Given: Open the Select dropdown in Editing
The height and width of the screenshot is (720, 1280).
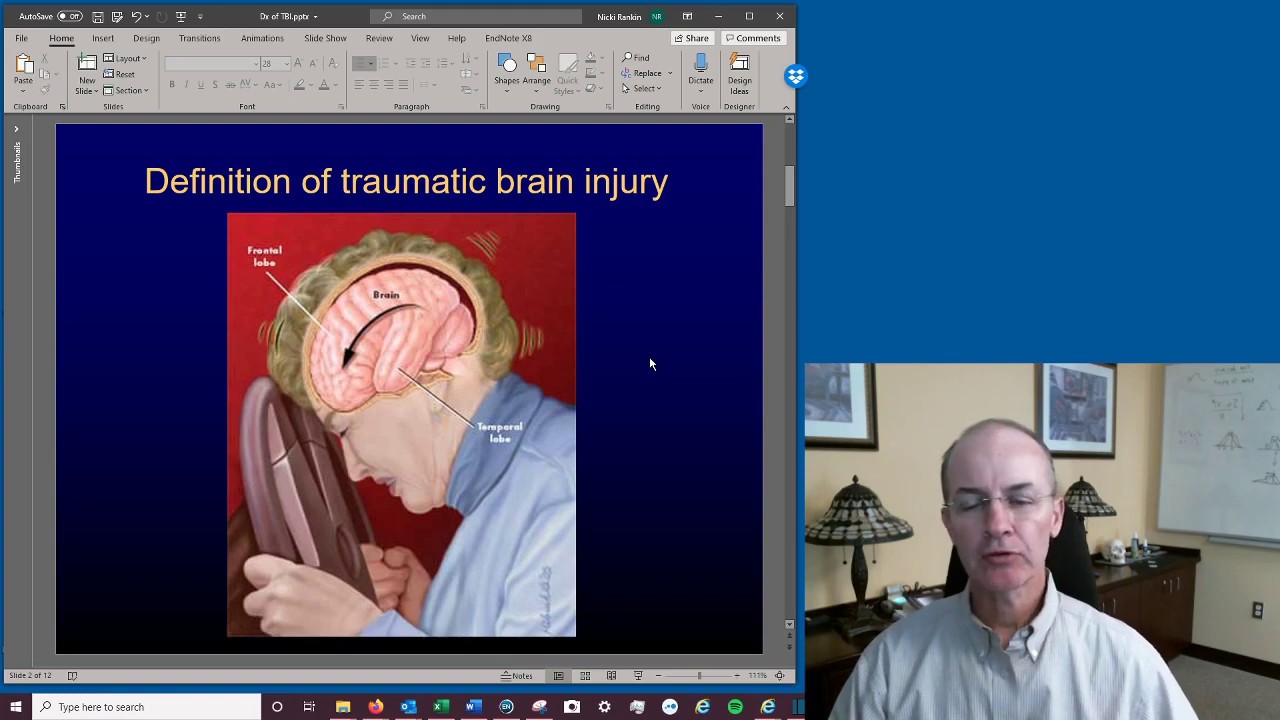Looking at the screenshot, I should point(641,88).
